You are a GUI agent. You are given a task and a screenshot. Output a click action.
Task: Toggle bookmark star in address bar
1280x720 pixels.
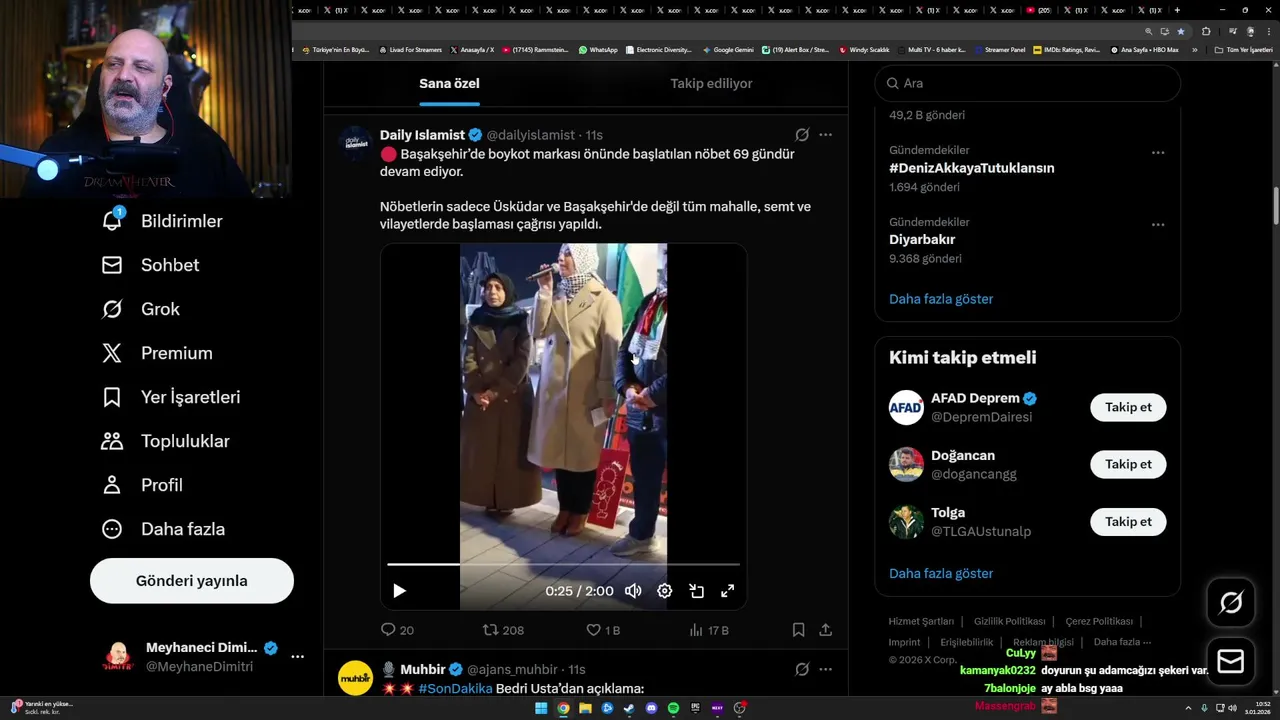point(1181,31)
